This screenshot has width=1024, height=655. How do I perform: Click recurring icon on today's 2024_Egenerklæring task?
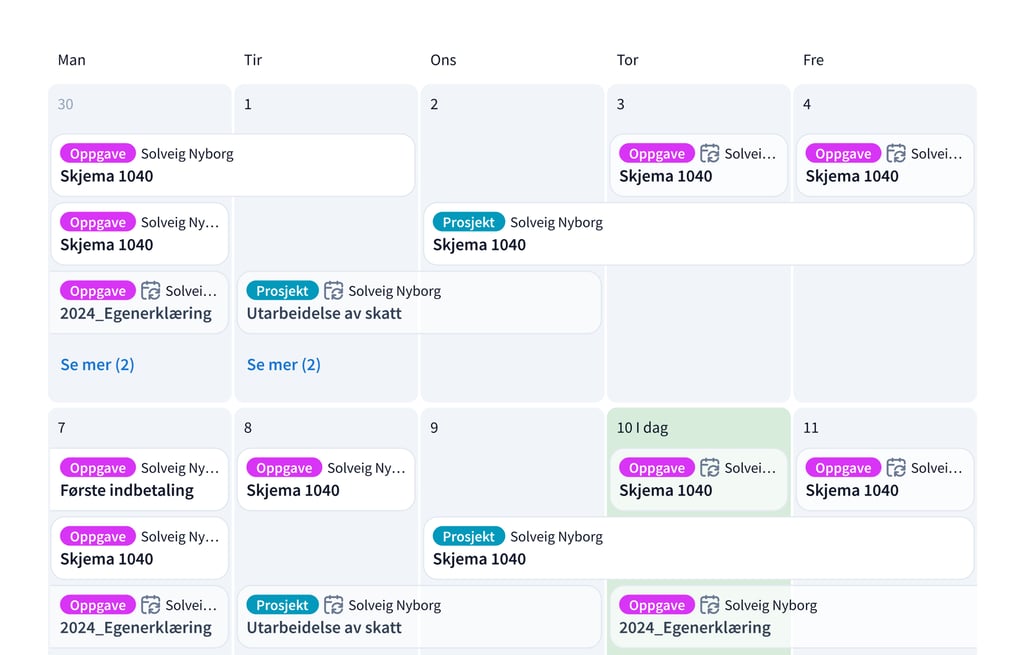[x=709, y=605]
